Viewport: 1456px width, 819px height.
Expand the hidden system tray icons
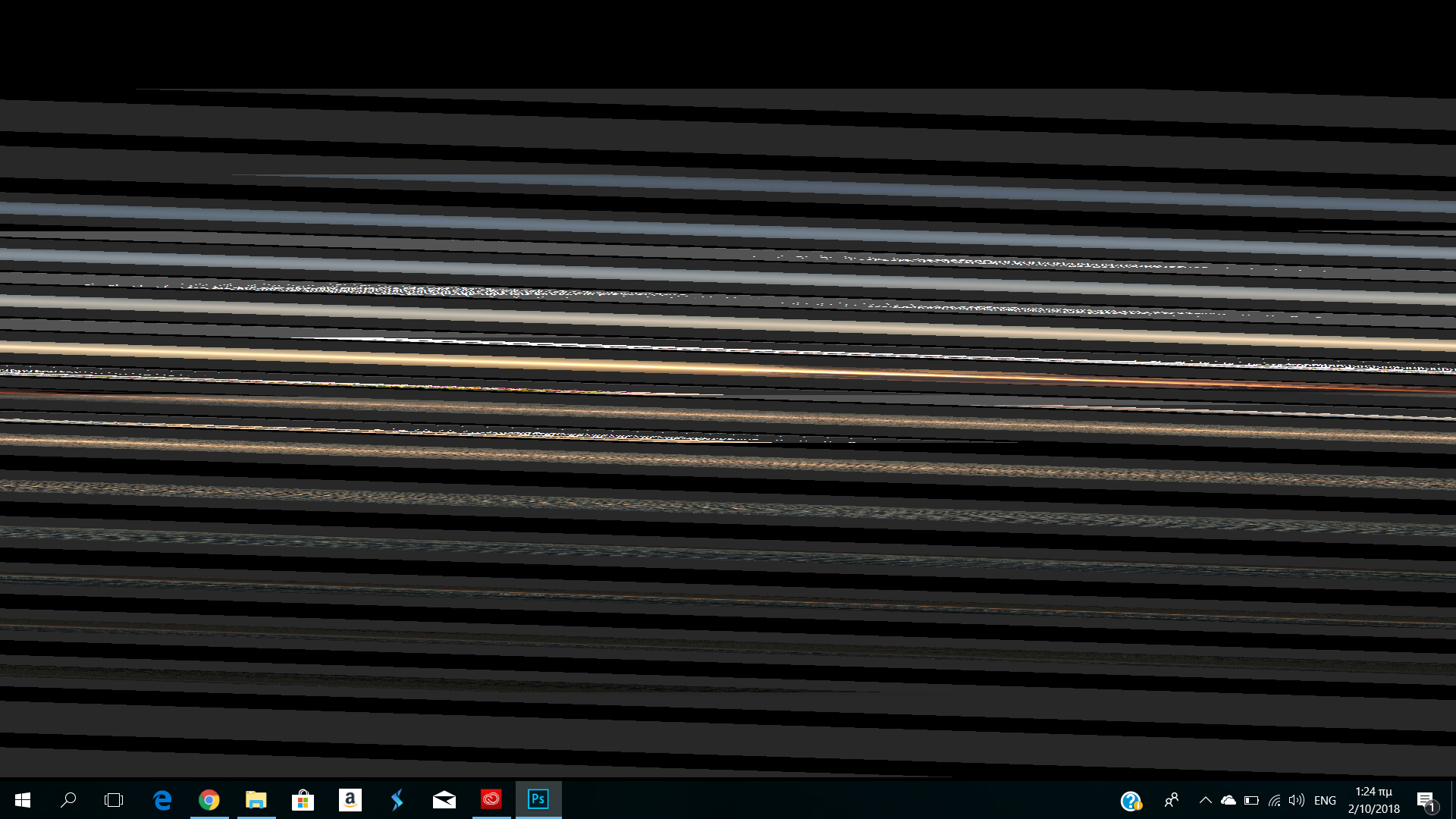(1205, 800)
